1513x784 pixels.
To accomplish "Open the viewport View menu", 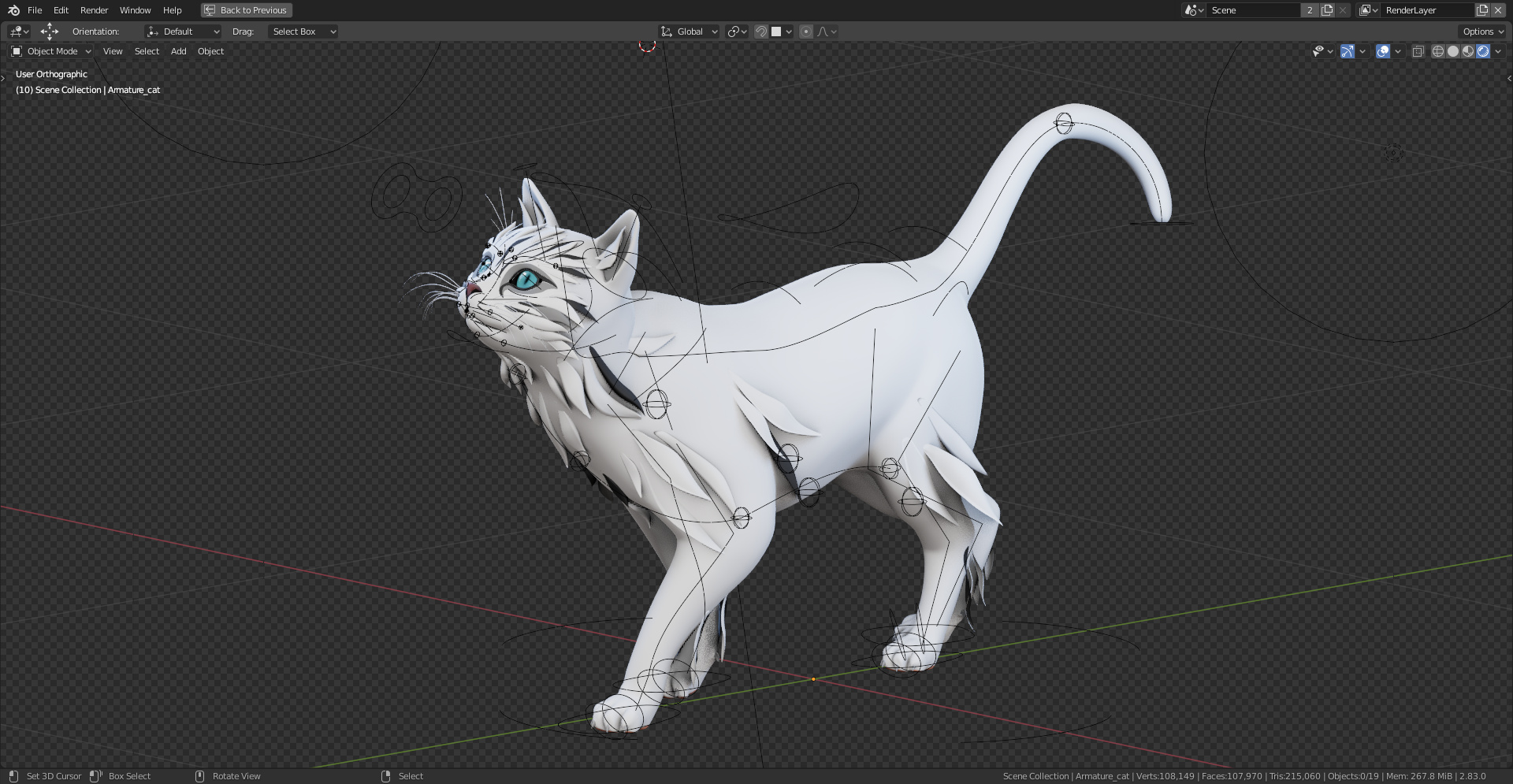I will click(x=113, y=51).
